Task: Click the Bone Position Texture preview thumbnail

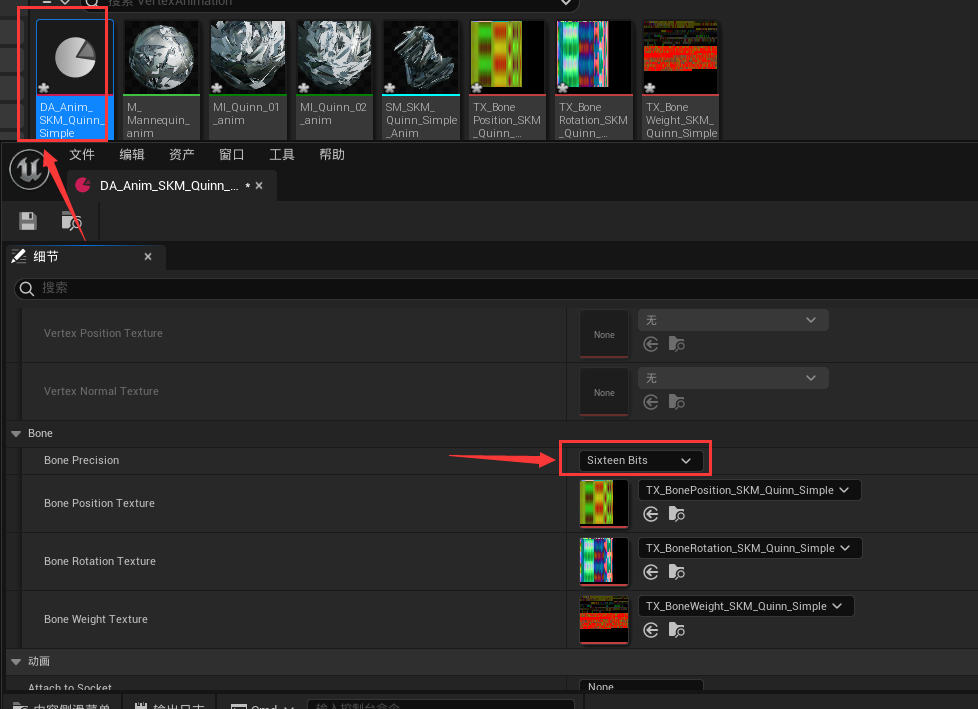Action: tap(604, 504)
